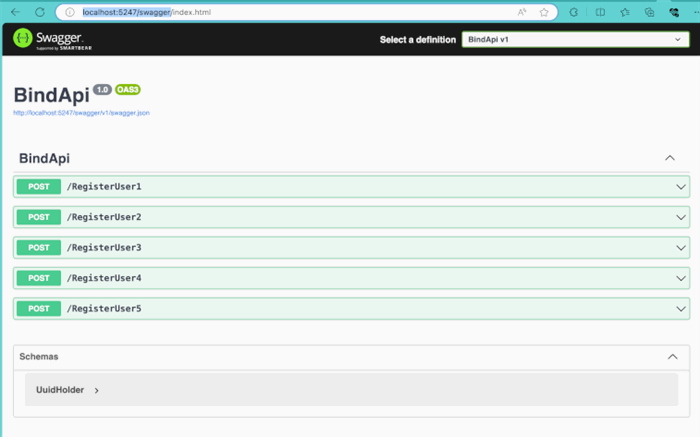Click the /RegisterUser5 path text
Image resolution: width=700 pixels, height=437 pixels.
[104, 308]
